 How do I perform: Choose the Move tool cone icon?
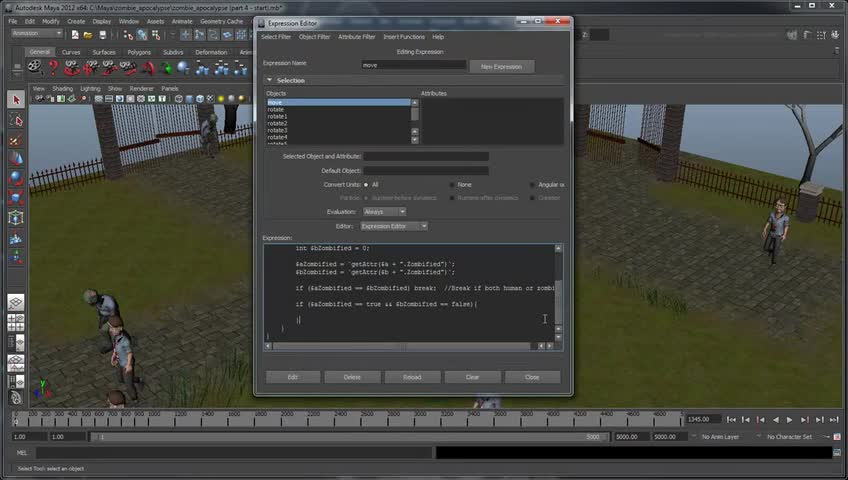click(x=16, y=159)
